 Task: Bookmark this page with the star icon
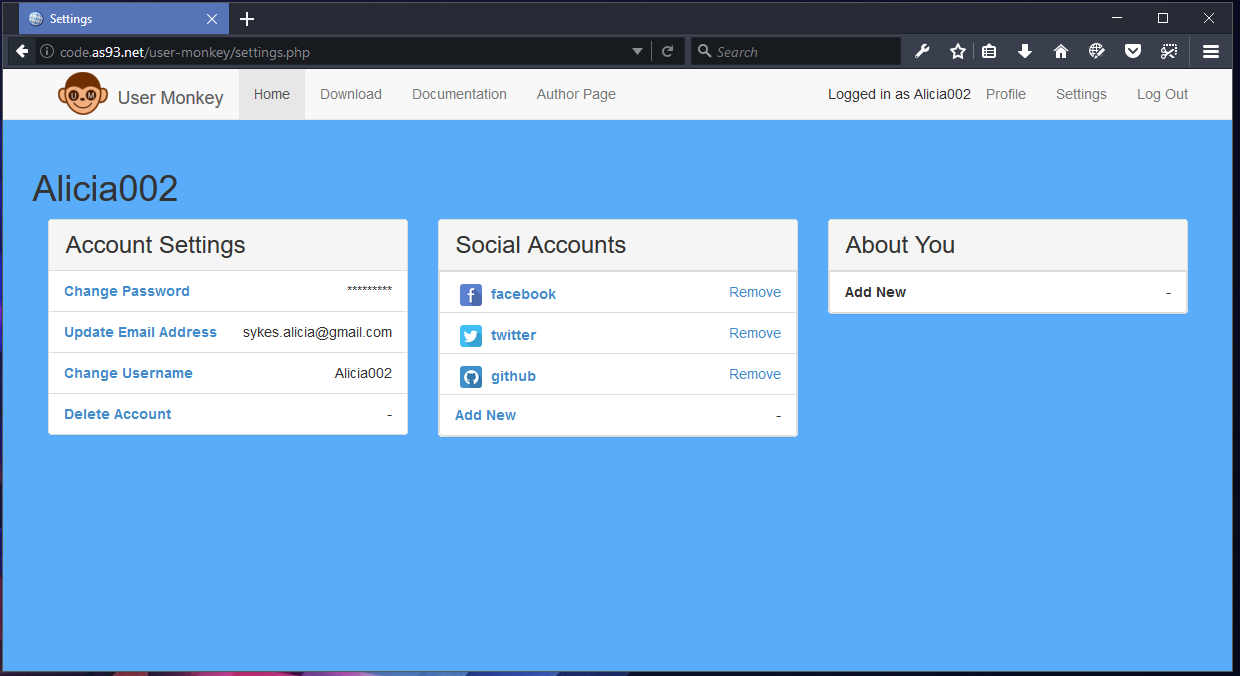click(x=957, y=51)
